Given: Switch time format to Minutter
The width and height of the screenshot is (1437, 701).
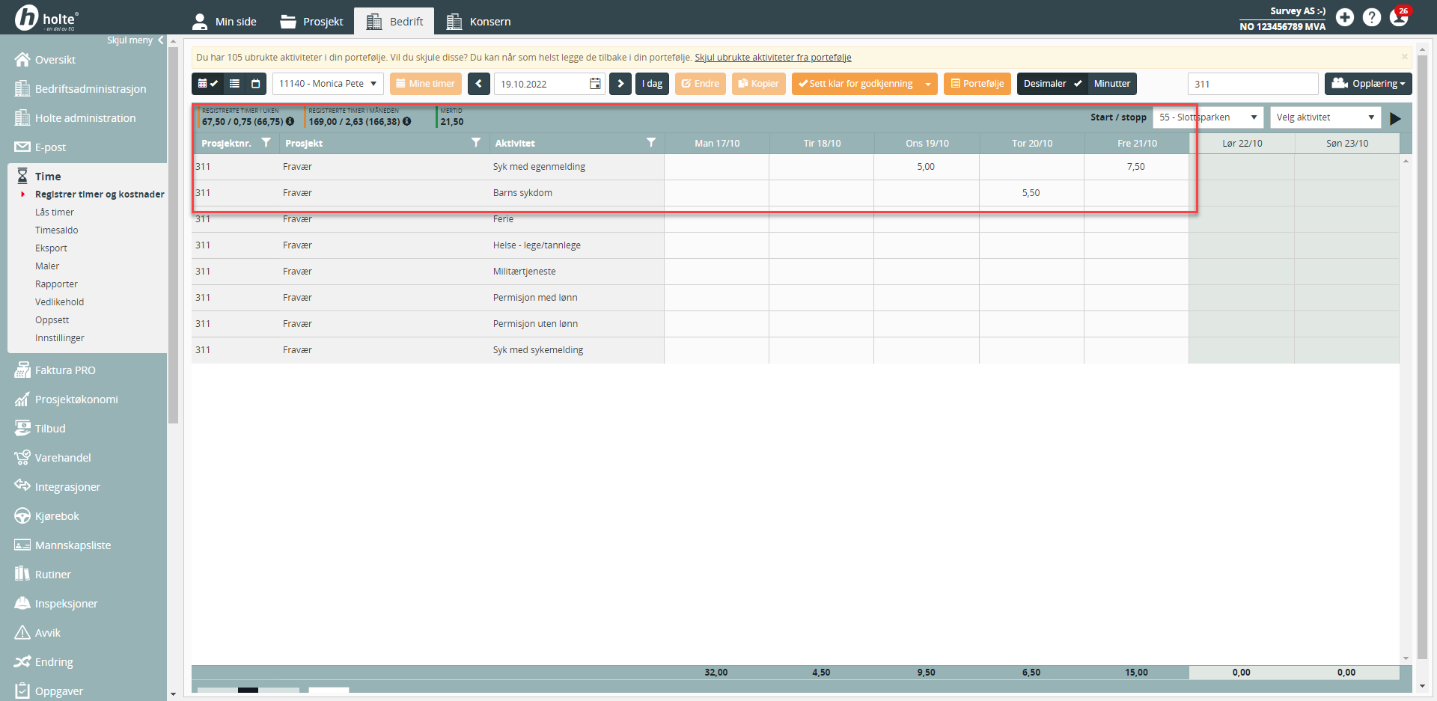Looking at the screenshot, I should tap(1111, 84).
